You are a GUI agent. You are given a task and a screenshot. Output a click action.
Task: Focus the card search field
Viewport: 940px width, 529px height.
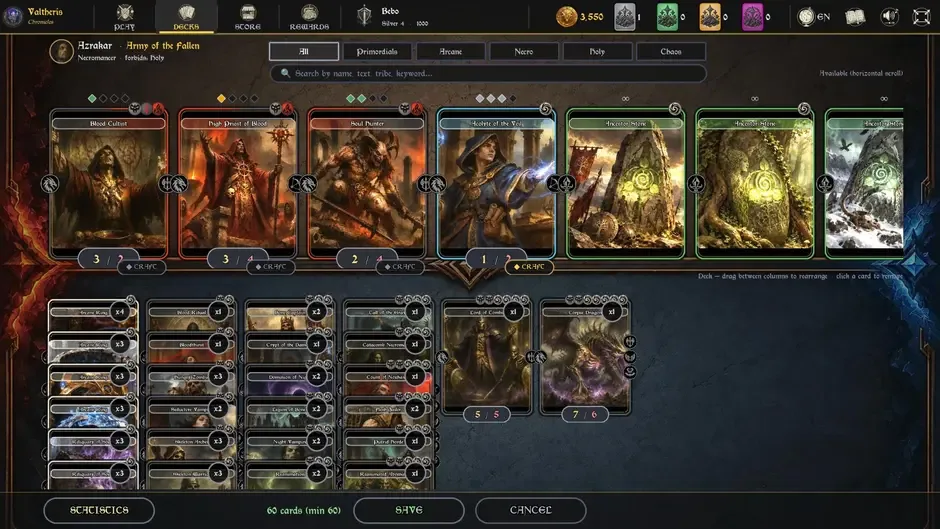(488, 73)
